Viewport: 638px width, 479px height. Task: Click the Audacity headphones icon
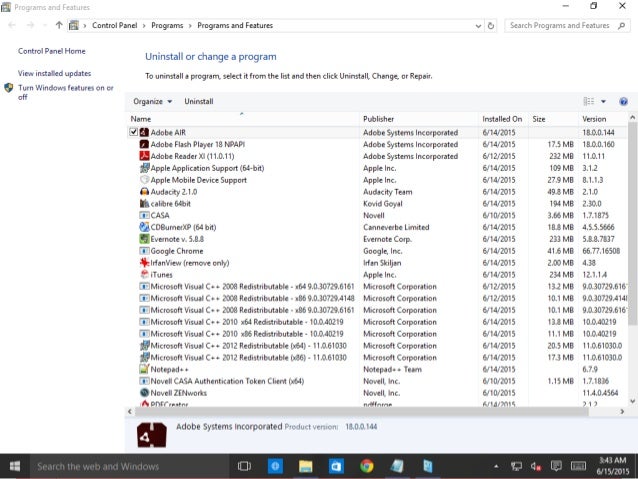tap(144, 191)
